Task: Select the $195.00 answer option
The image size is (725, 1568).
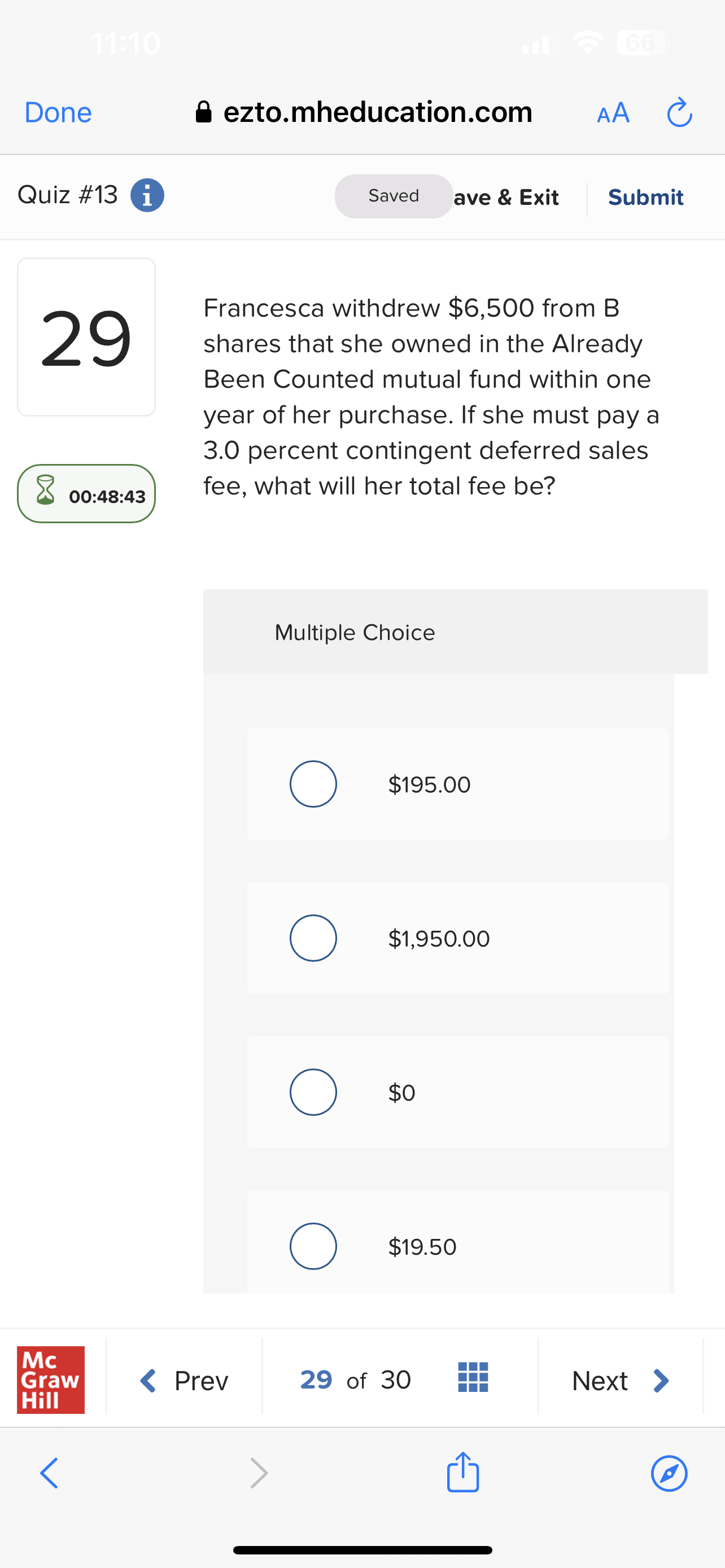Action: [313, 784]
